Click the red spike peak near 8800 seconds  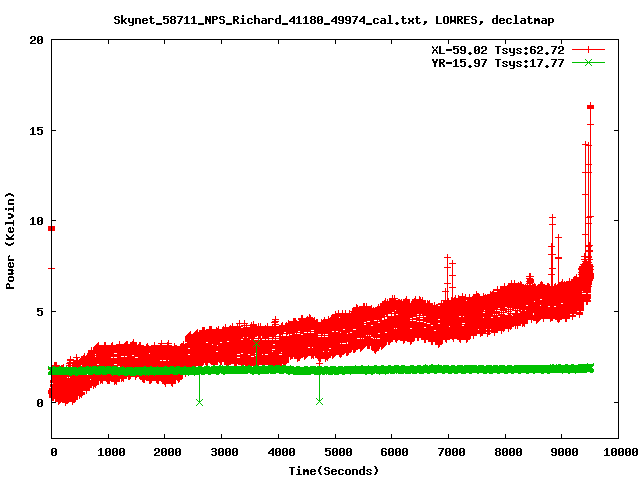tap(552, 217)
